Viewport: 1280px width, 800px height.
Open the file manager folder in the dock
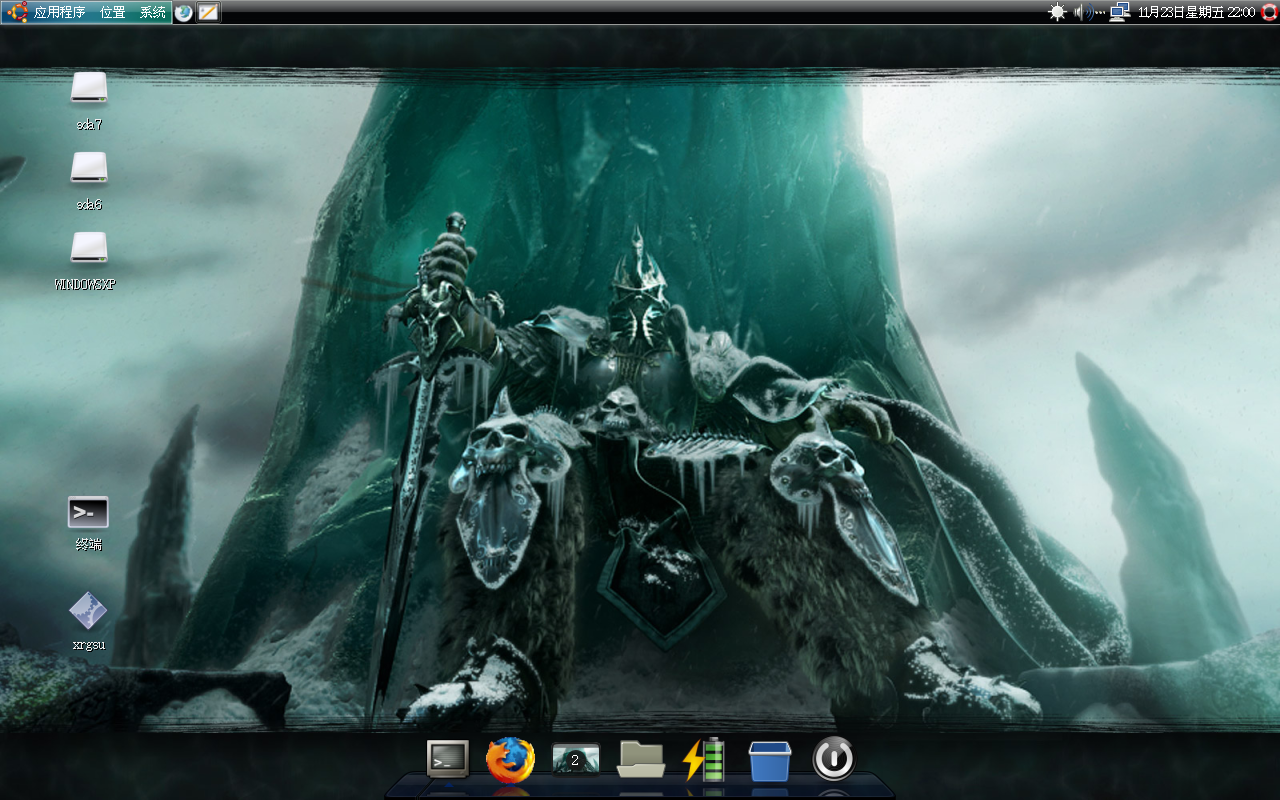pyautogui.click(x=641, y=760)
